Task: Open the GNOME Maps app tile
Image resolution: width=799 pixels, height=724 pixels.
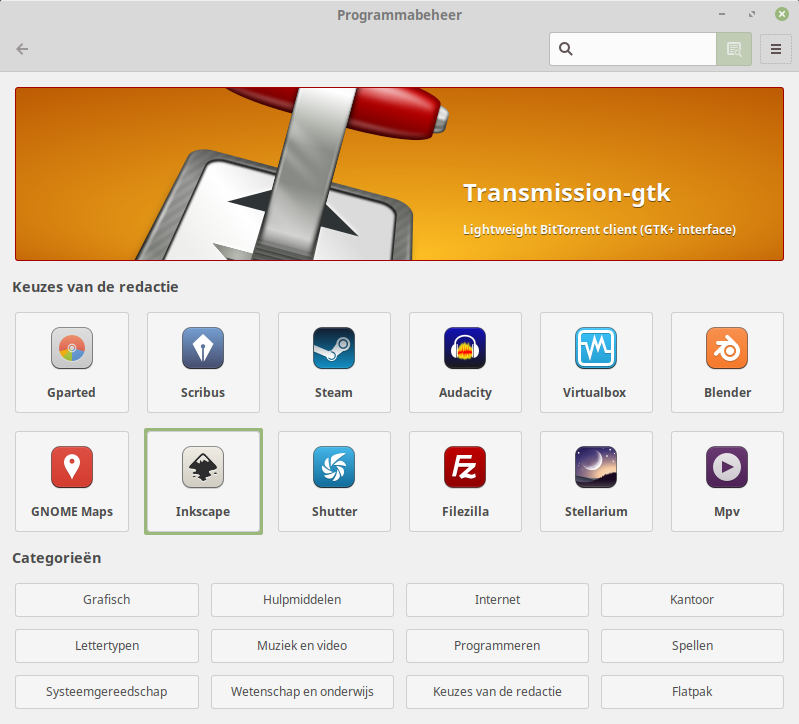Action: pos(72,481)
